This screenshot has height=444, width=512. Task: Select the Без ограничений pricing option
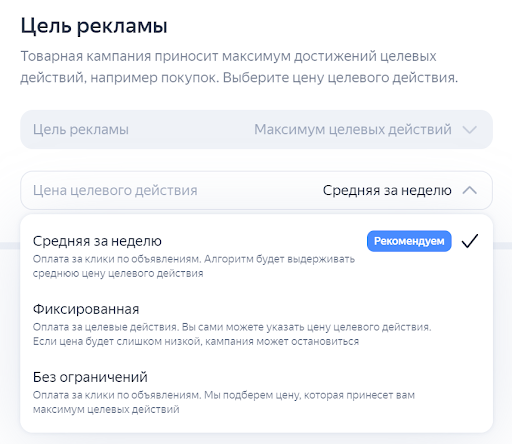[x=256, y=392]
